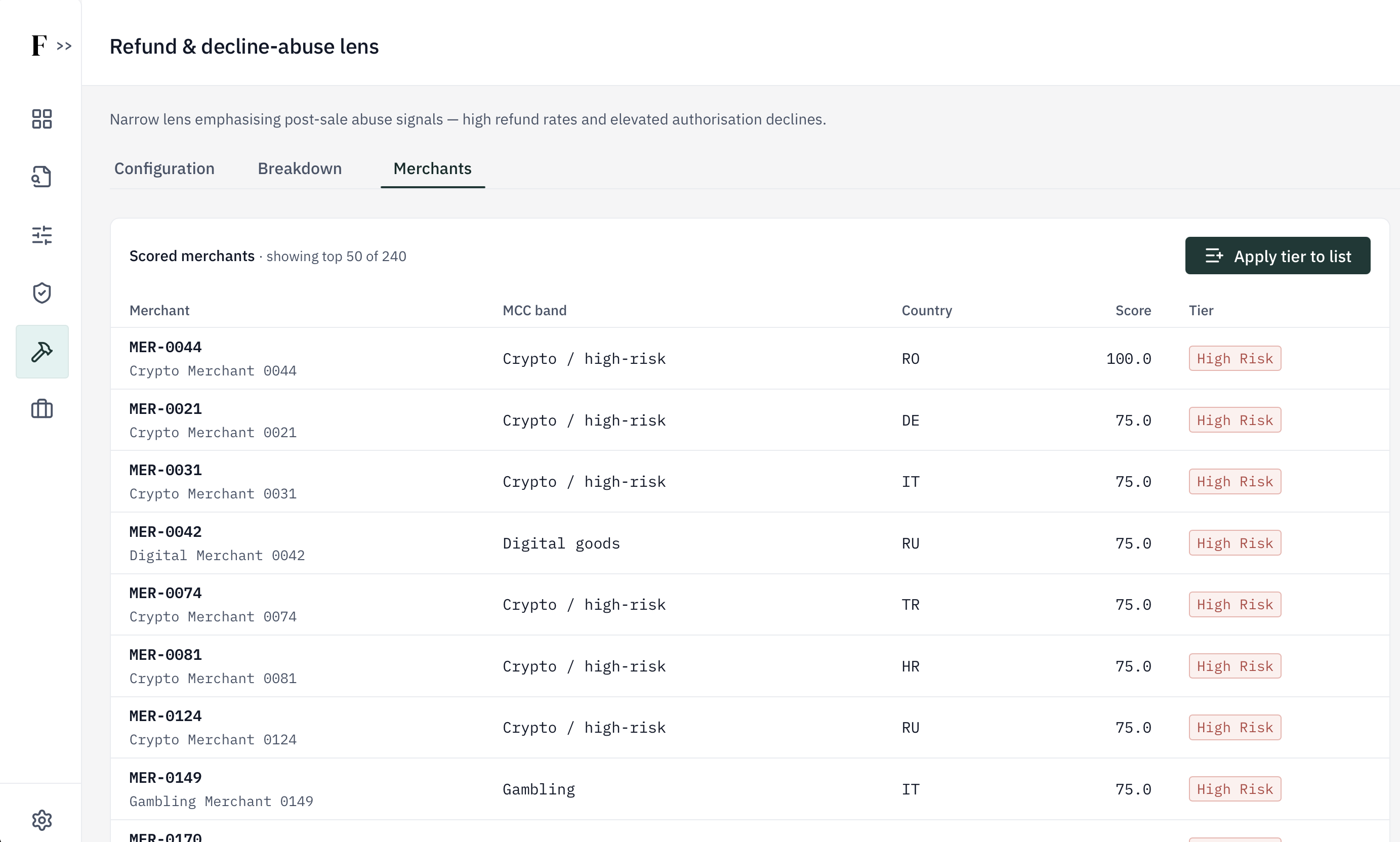Click the Country column header
The width and height of the screenshot is (1400, 842).
pyautogui.click(x=927, y=310)
